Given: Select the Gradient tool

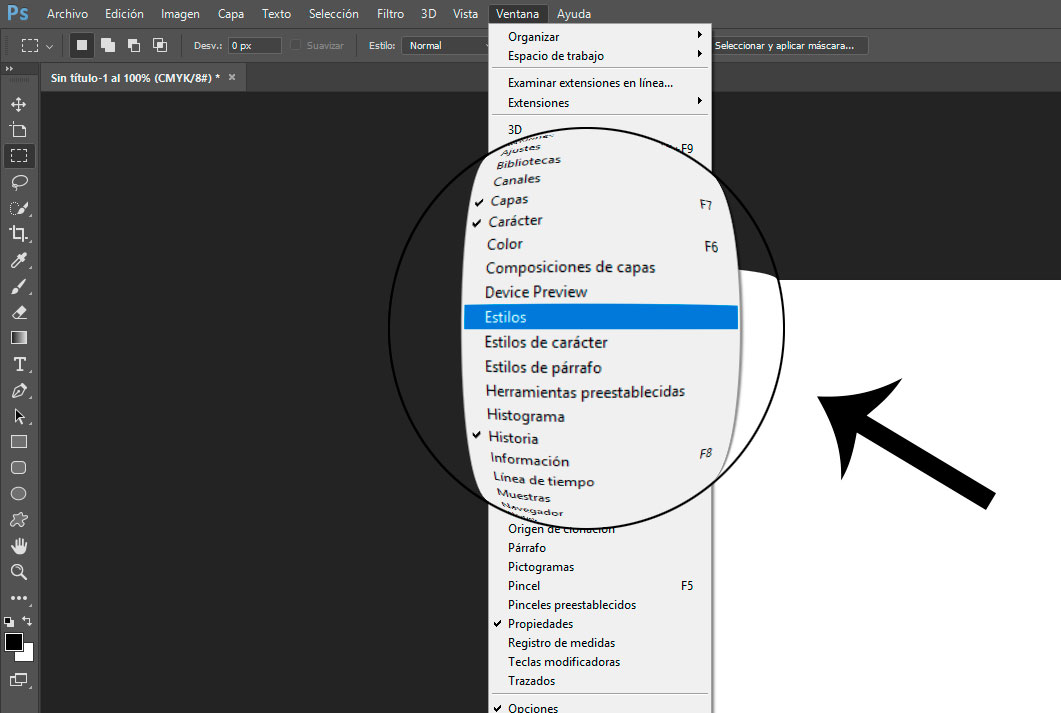Looking at the screenshot, I should (x=19, y=338).
